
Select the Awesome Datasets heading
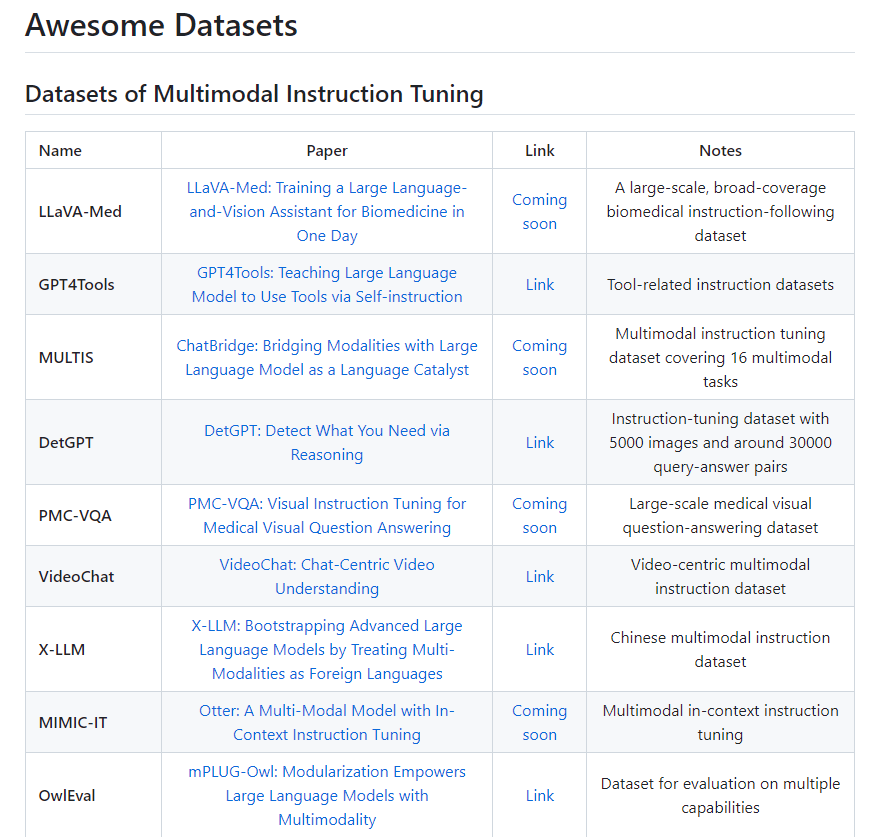pos(161,26)
